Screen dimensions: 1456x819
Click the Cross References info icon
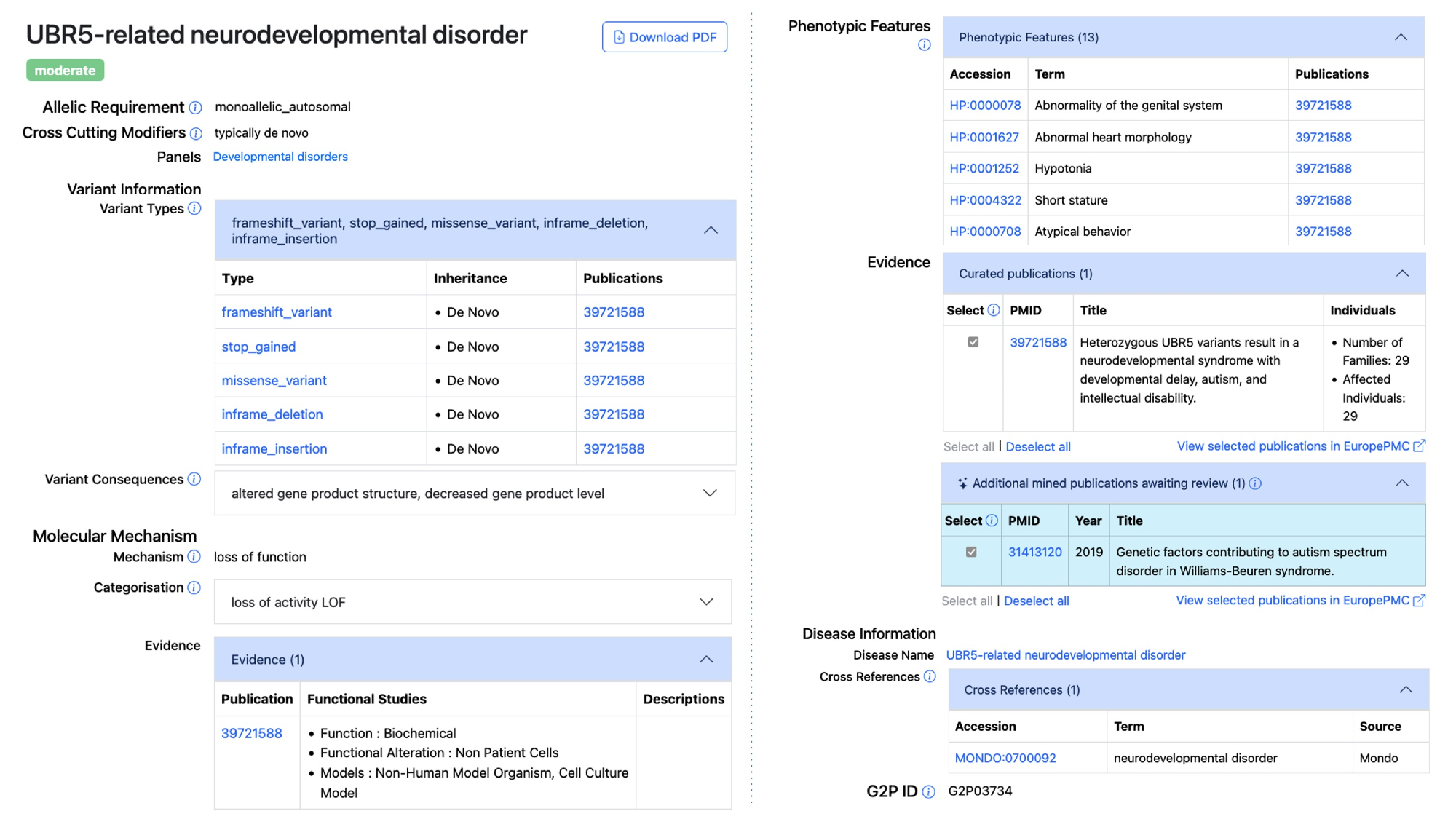coord(930,677)
